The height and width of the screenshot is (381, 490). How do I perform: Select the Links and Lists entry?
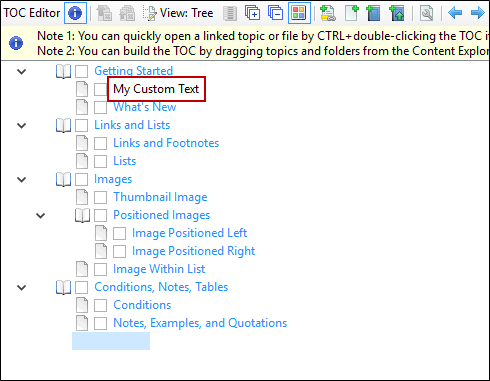[132, 125]
